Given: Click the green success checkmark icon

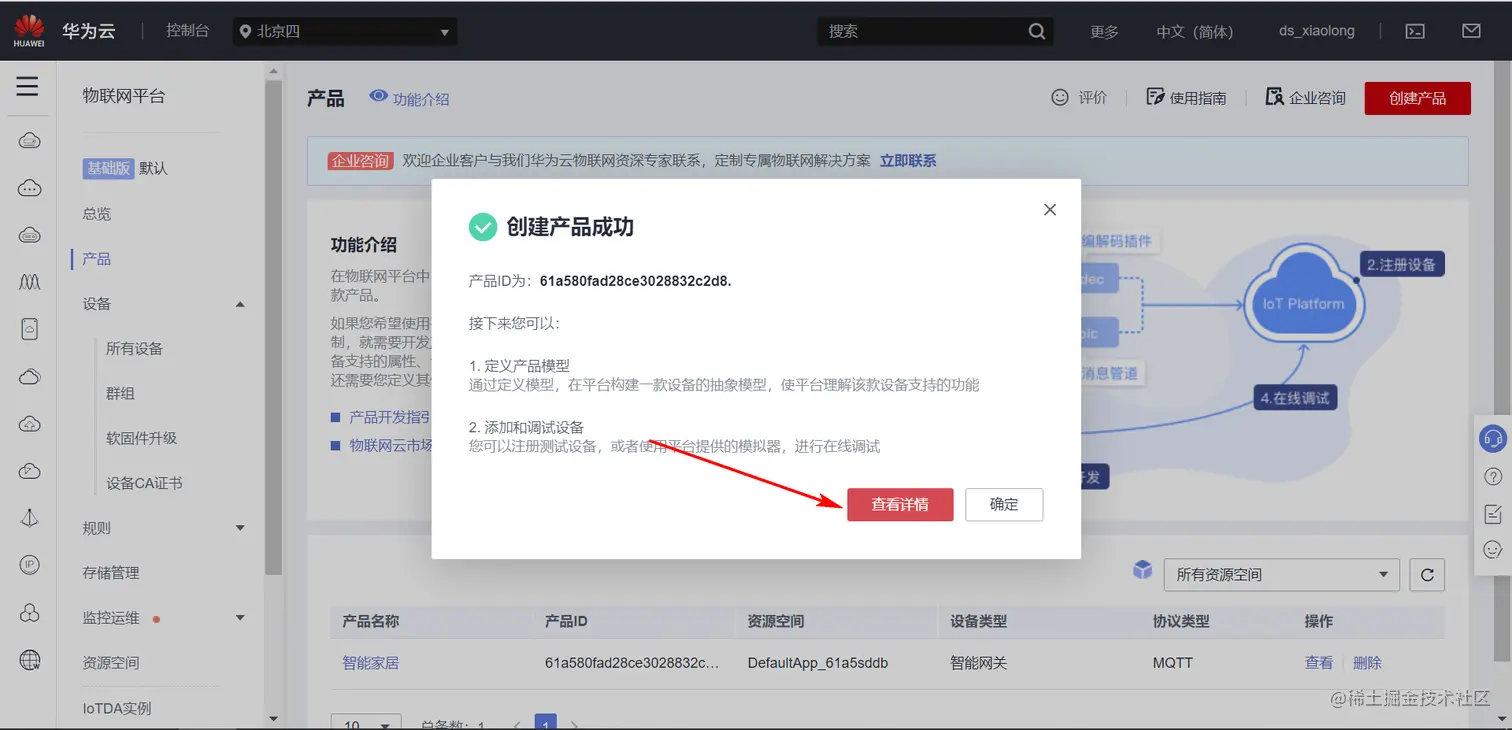Looking at the screenshot, I should point(483,227).
